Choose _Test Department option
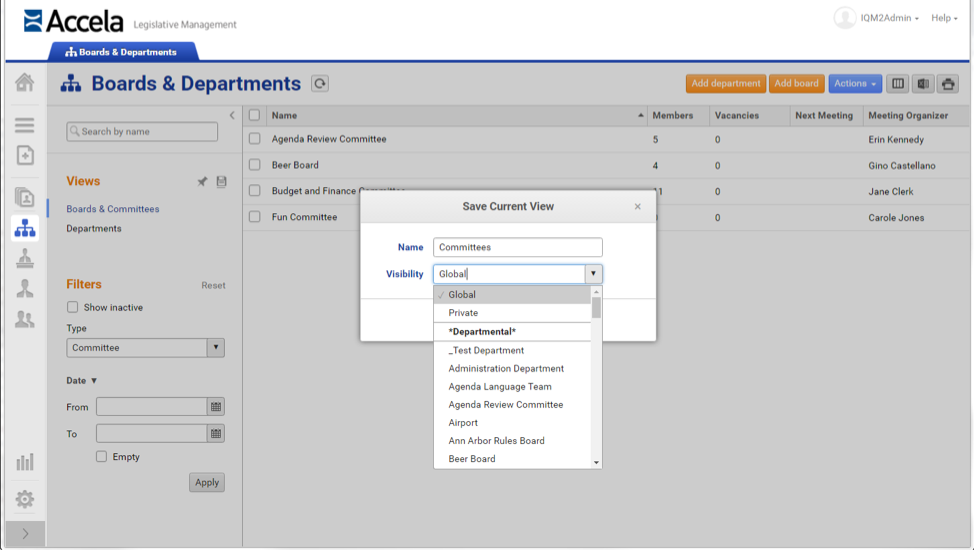Screen dimensions: 974x550 point(512,350)
